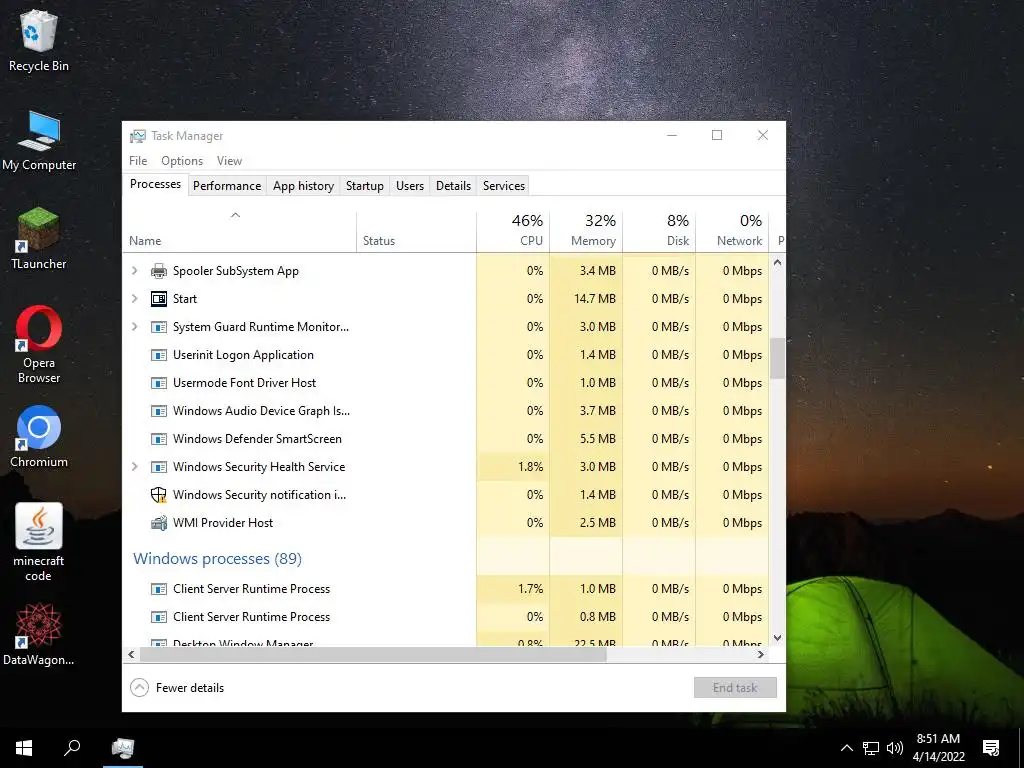Sort by the Memory column header
This screenshot has width=1024, height=768.
point(586,232)
